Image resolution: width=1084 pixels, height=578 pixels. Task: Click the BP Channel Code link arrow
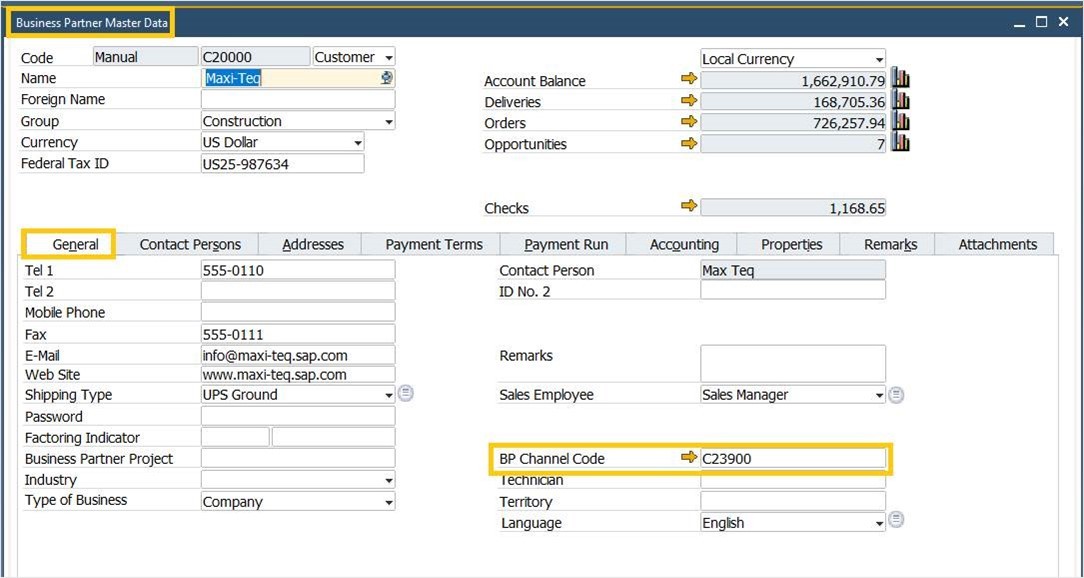tap(688, 458)
